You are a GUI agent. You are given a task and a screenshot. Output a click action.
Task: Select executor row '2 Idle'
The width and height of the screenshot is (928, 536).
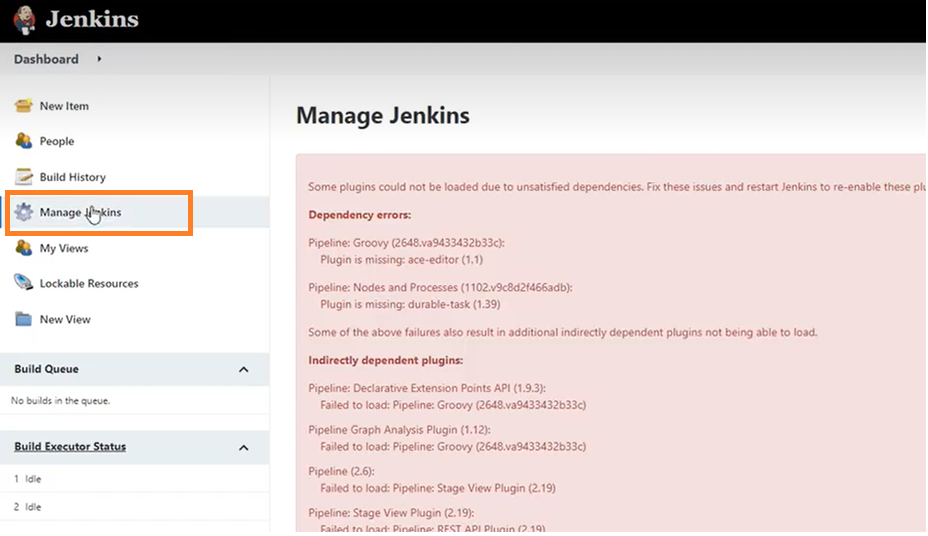(134, 507)
